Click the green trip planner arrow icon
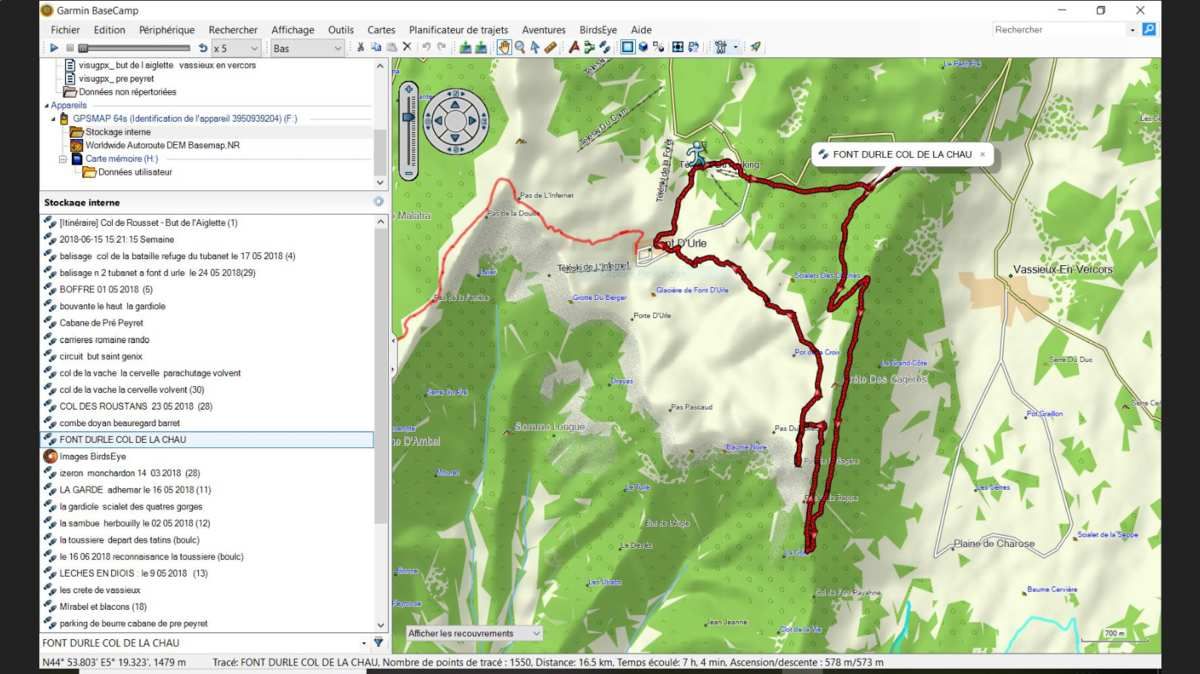This screenshot has width=1200, height=674. (756, 47)
